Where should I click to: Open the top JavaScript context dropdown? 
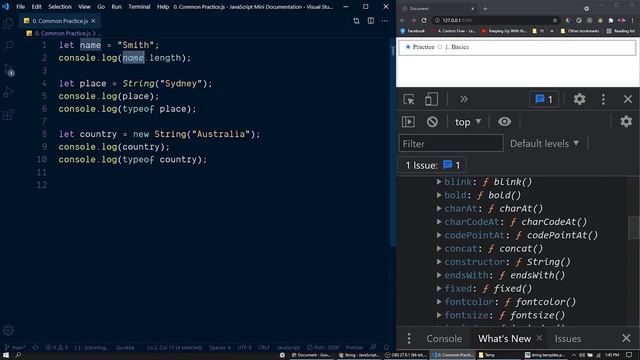[468, 122]
